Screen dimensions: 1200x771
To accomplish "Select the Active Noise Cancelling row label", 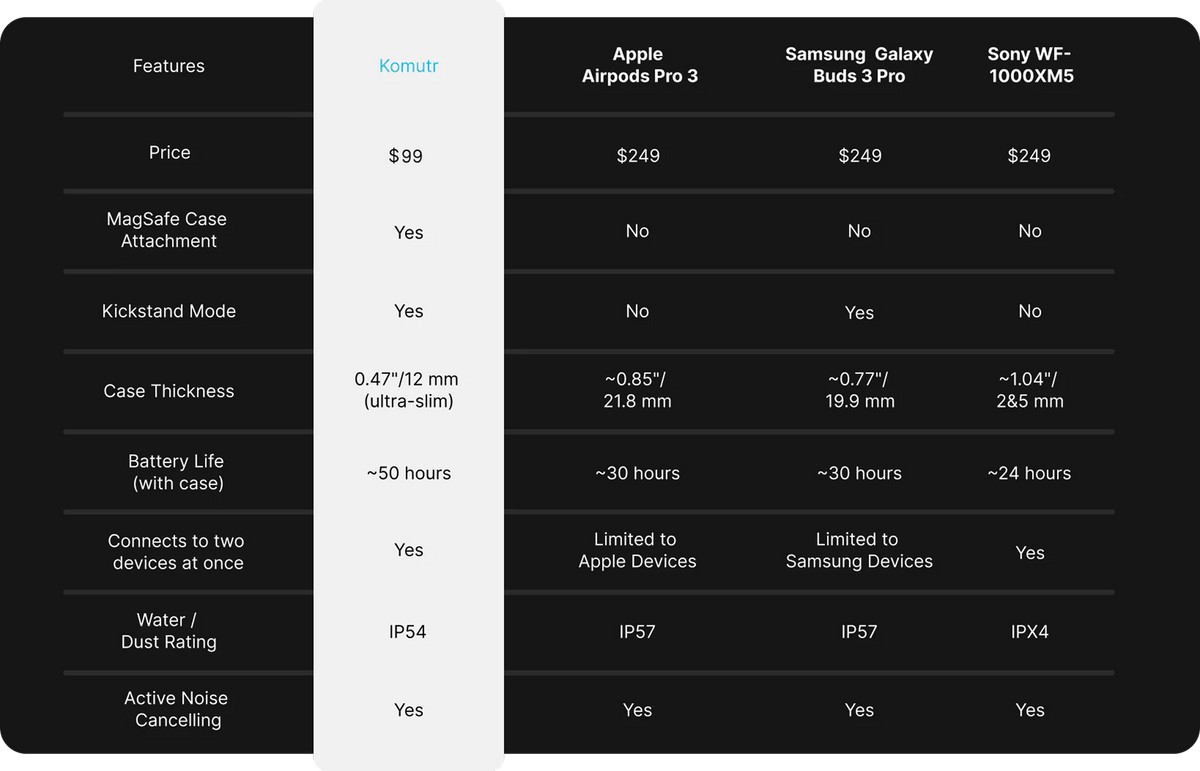I will click(x=176, y=709).
